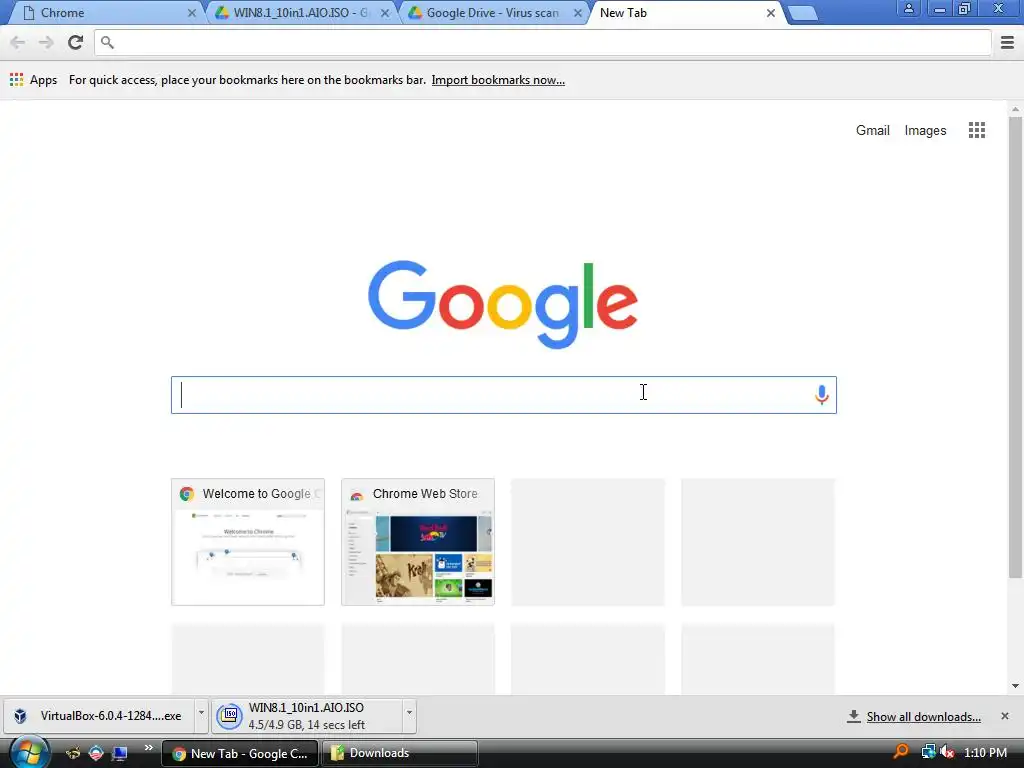Open WIN8.1_10in1.AIO.ISO download item
Viewport: 1024px width, 768px height.
coord(307,716)
